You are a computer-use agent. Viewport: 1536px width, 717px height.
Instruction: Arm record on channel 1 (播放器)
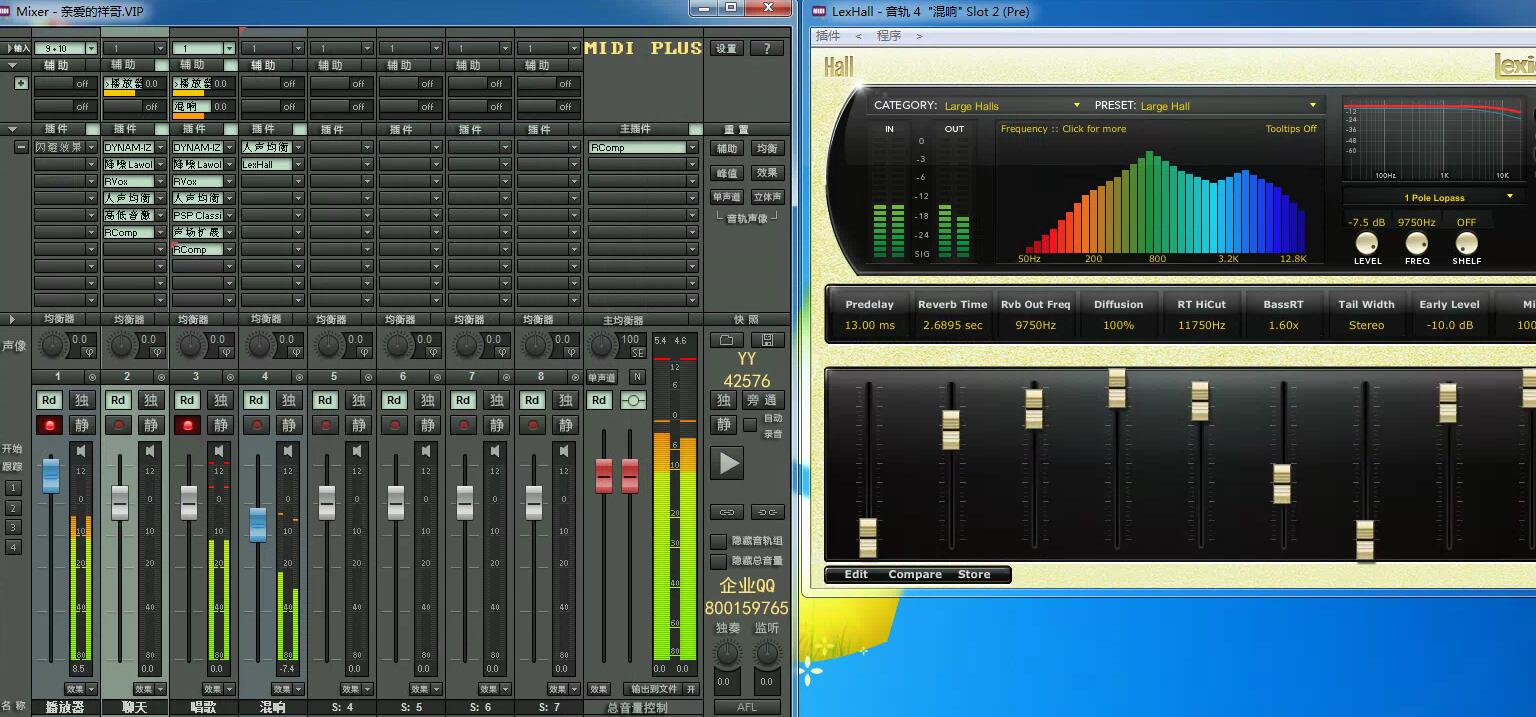point(49,425)
